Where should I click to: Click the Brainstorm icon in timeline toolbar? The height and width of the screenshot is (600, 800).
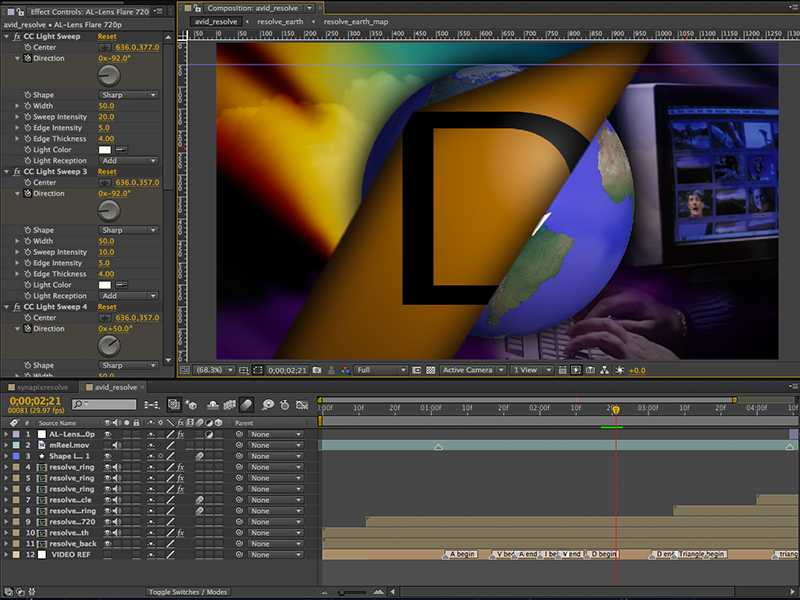[268, 405]
